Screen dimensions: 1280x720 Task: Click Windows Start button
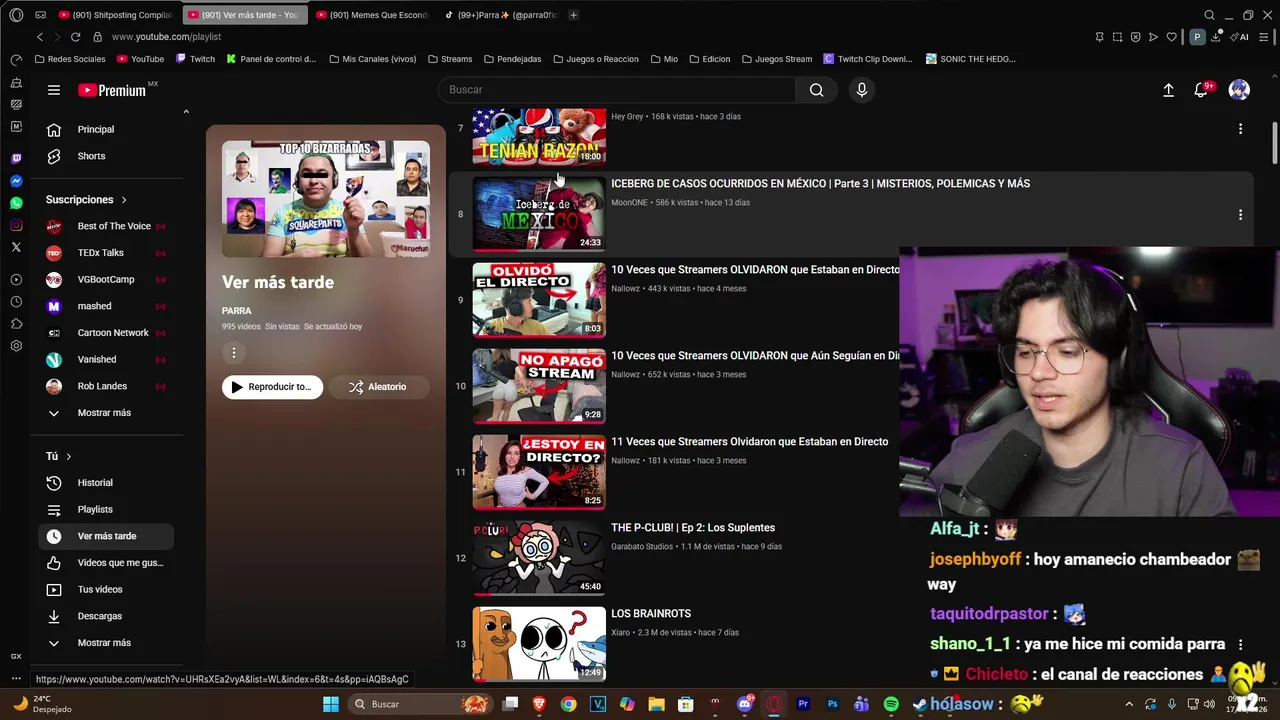pyautogui.click(x=331, y=704)
